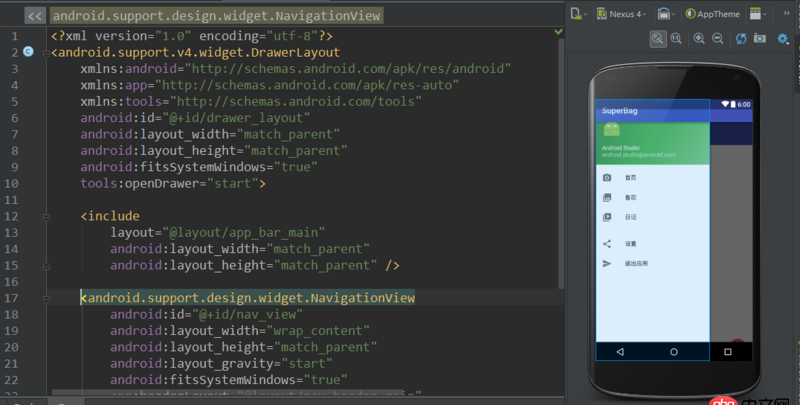Click the recents square in preview navigation bar
The height and width of the screenshot is (405, 800).
click(x=728, y=351)
